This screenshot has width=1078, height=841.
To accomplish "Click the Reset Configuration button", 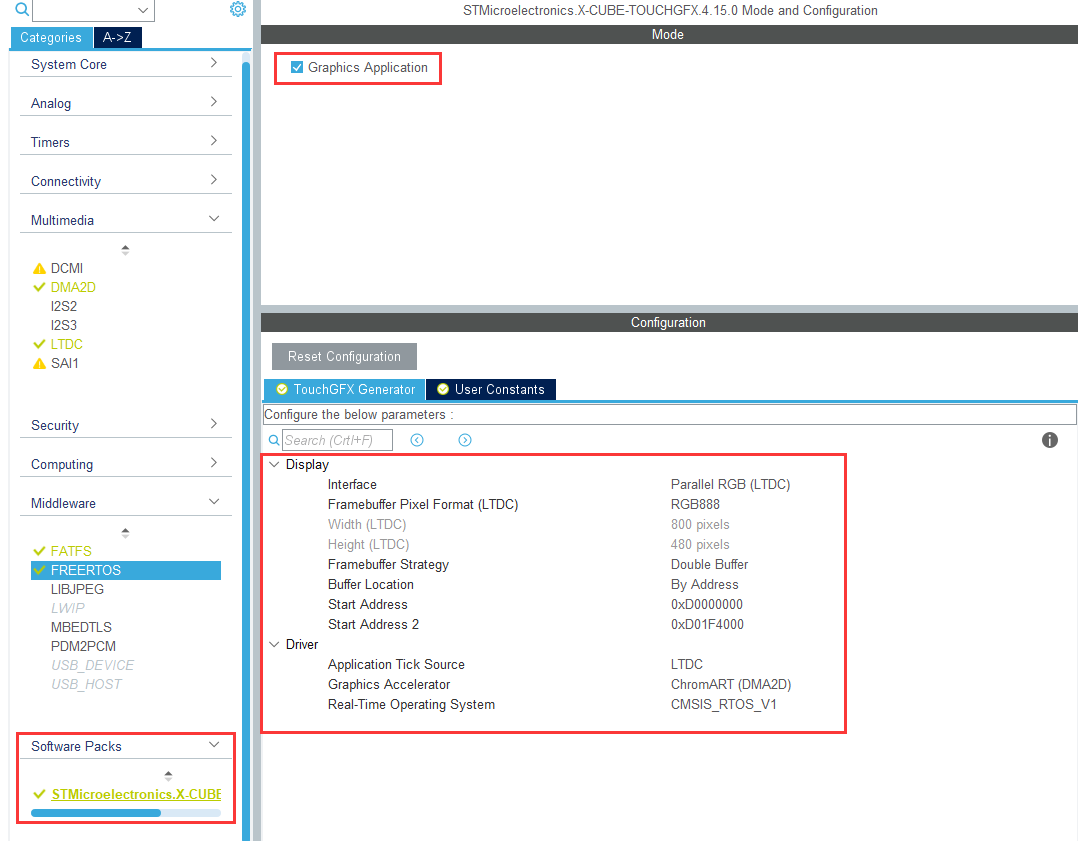I will (344, 356).
